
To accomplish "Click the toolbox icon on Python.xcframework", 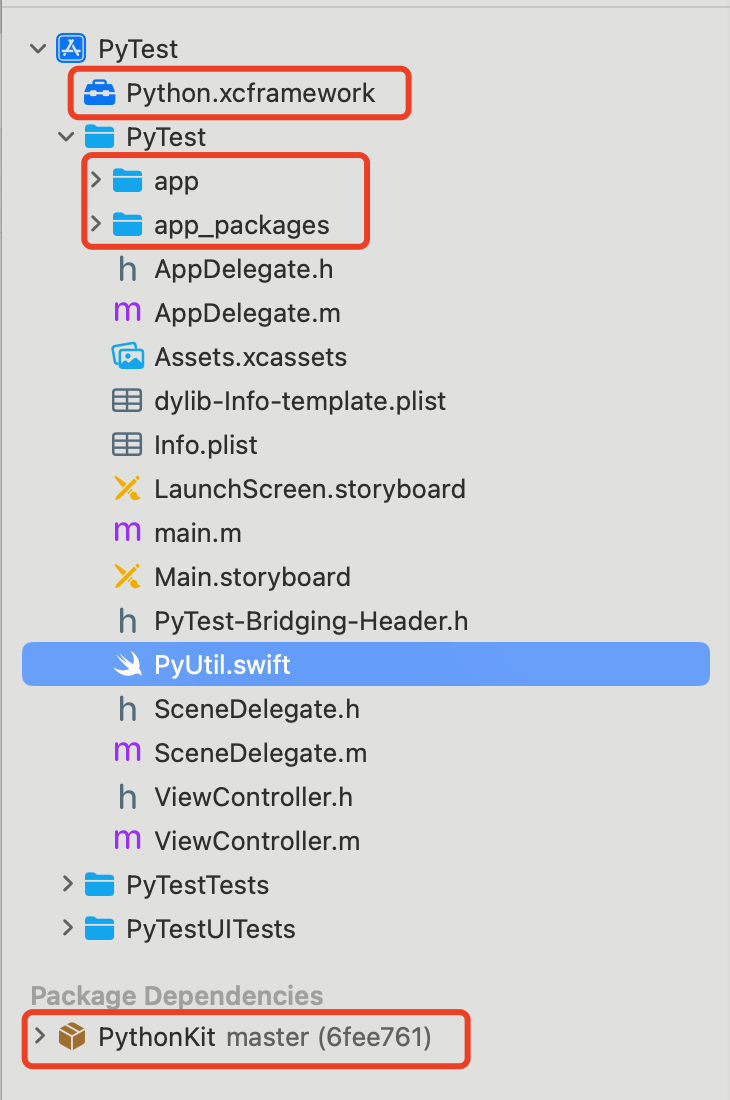I will [x=99, y=92].
